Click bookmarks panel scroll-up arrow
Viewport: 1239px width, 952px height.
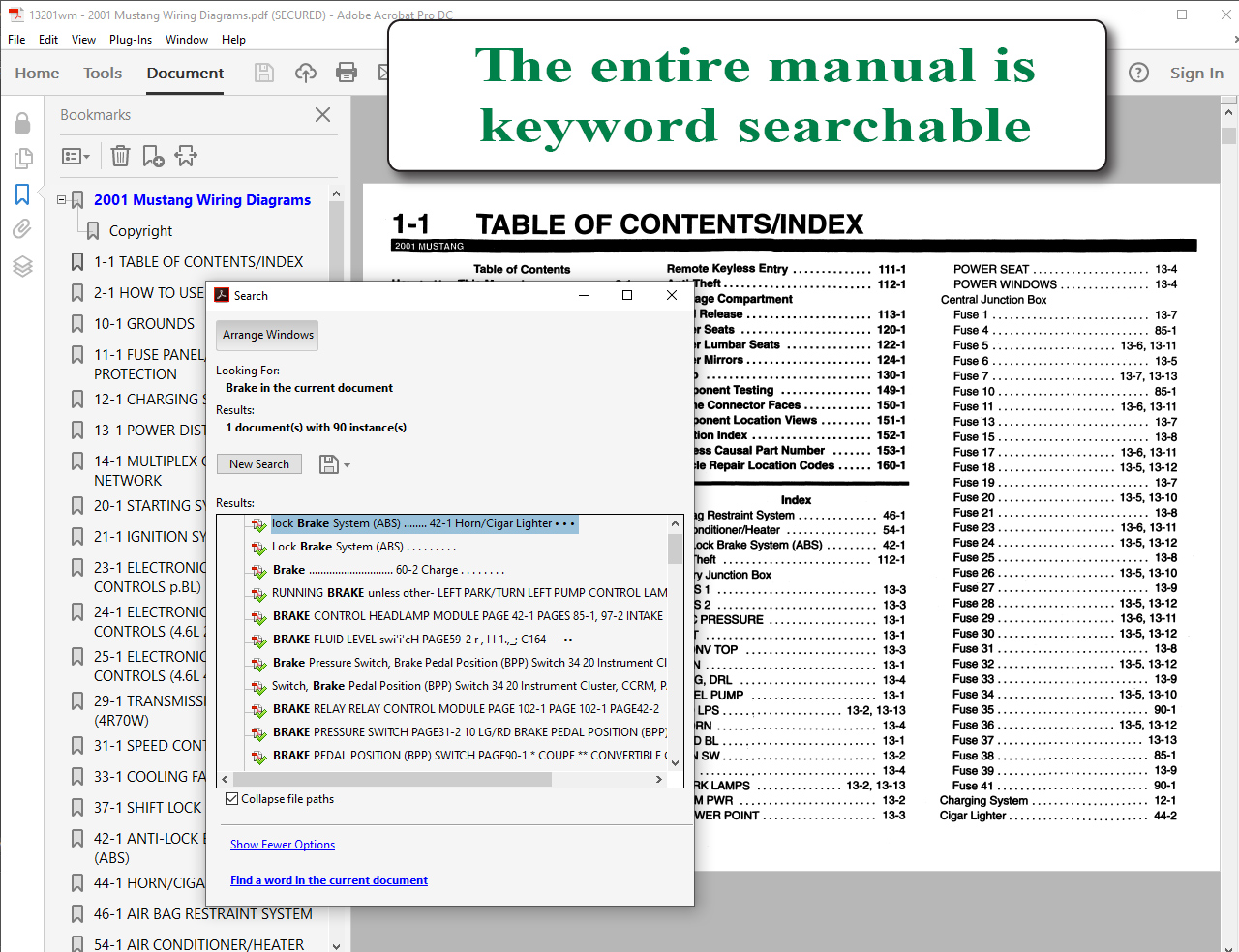pos(336,193)
